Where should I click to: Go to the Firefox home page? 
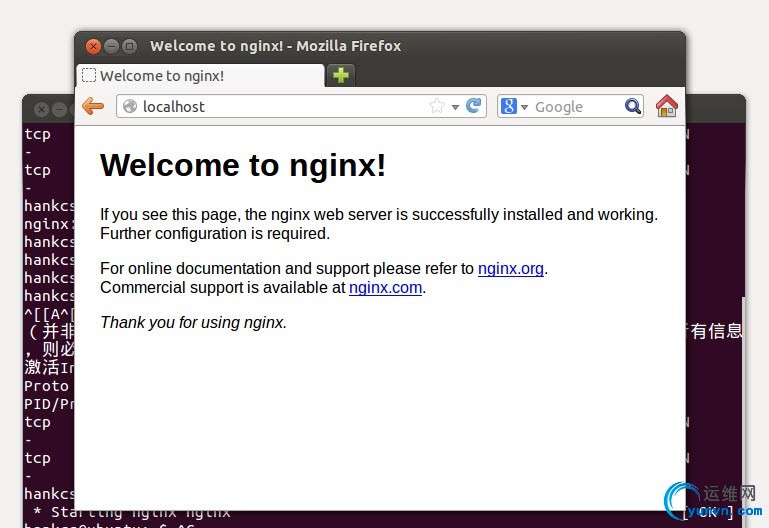coord(666,106)
